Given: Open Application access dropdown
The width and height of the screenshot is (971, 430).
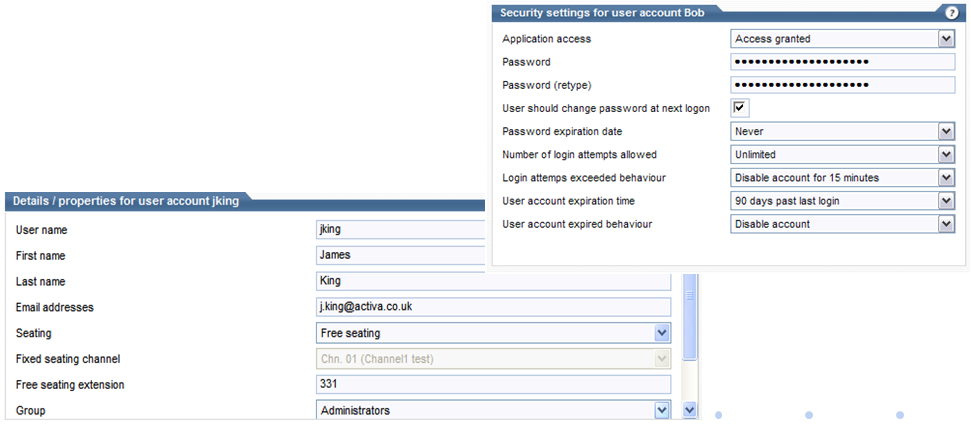Looking at the screenshot, I should tap(946, 38).
